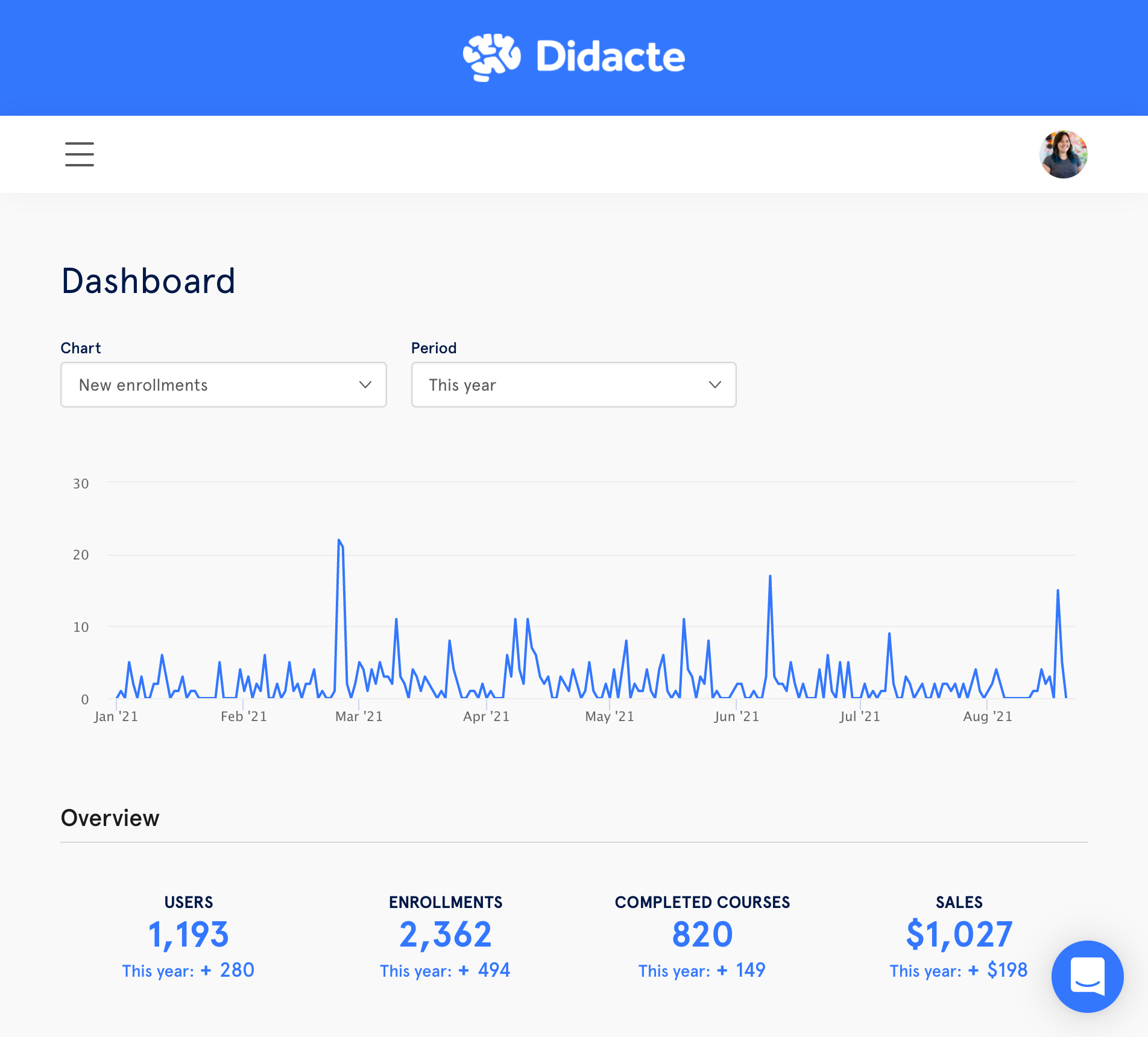The height and width of the screenshot is (1037, 1148).
Task: Click the Jan '21 axis label
Action: pos(116,716)
